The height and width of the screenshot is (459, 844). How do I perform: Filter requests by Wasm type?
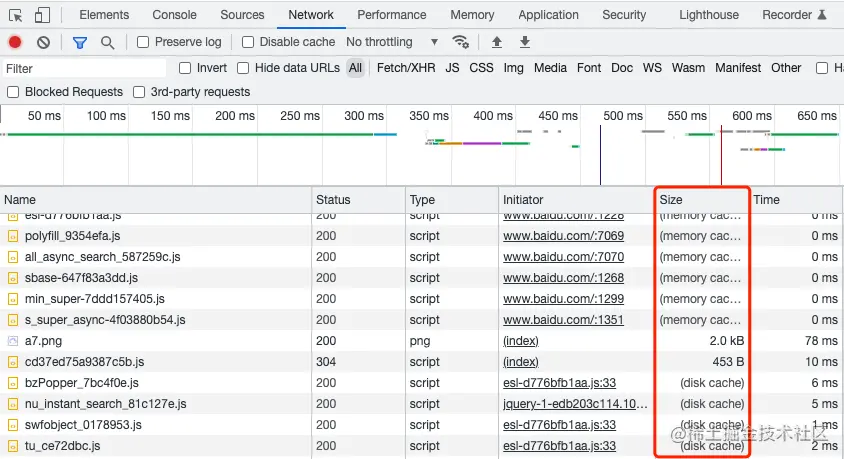click(688, 68)
